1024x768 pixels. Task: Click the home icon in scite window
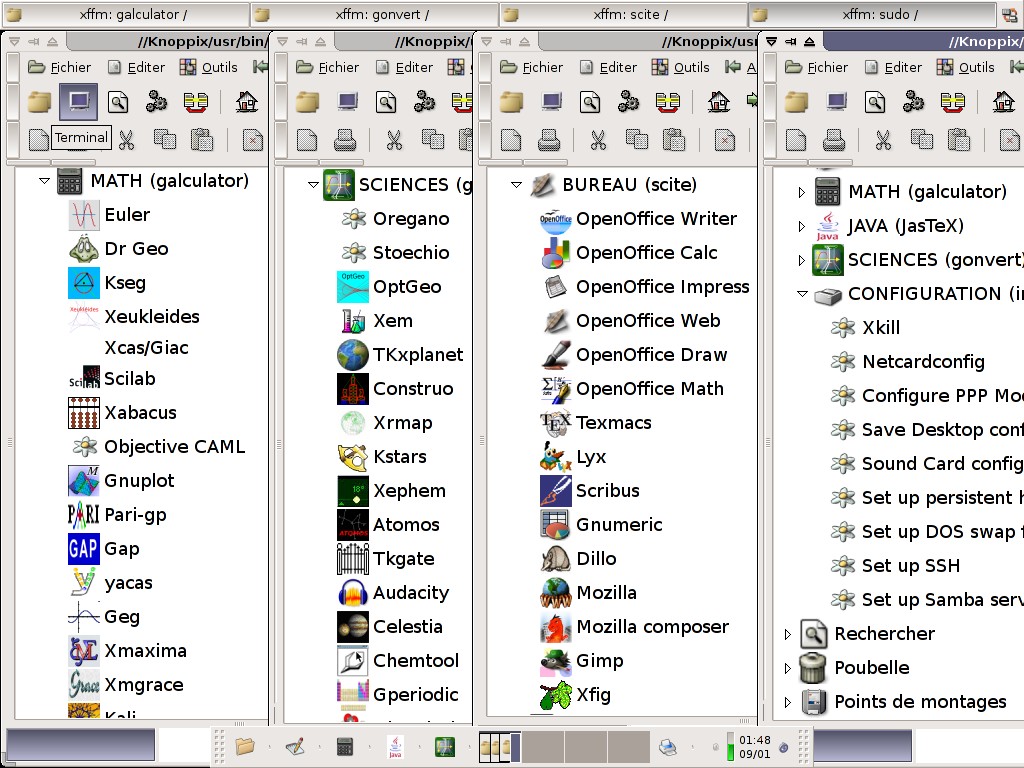[x=718, y=101]
